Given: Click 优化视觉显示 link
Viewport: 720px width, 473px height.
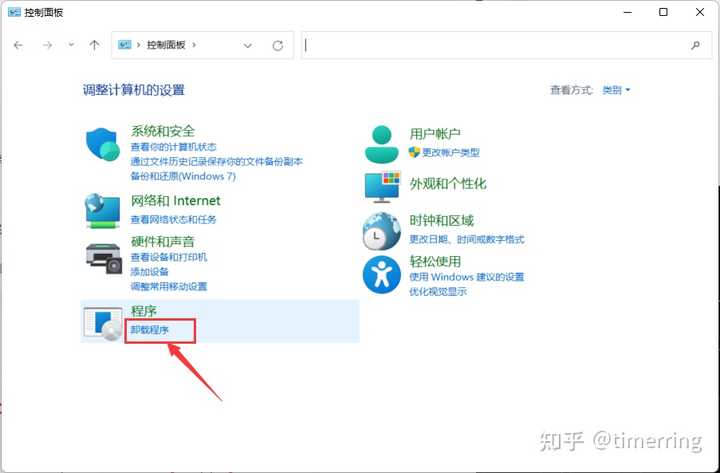Looking at the screenshot, I should [x=438, y=292].
